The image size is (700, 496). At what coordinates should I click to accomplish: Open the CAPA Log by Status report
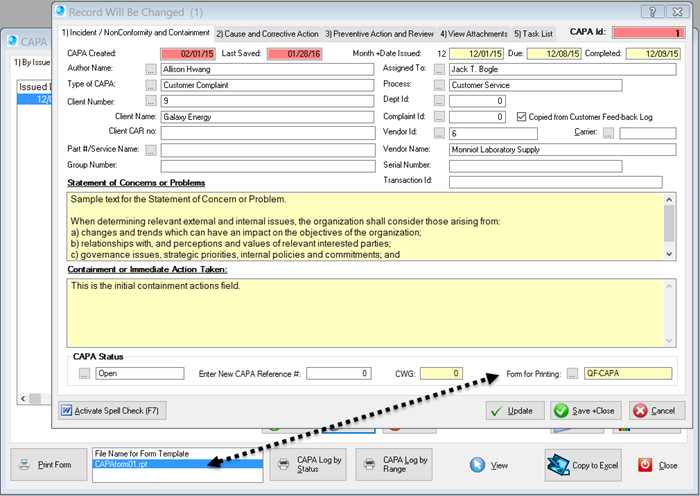(309, 465)
